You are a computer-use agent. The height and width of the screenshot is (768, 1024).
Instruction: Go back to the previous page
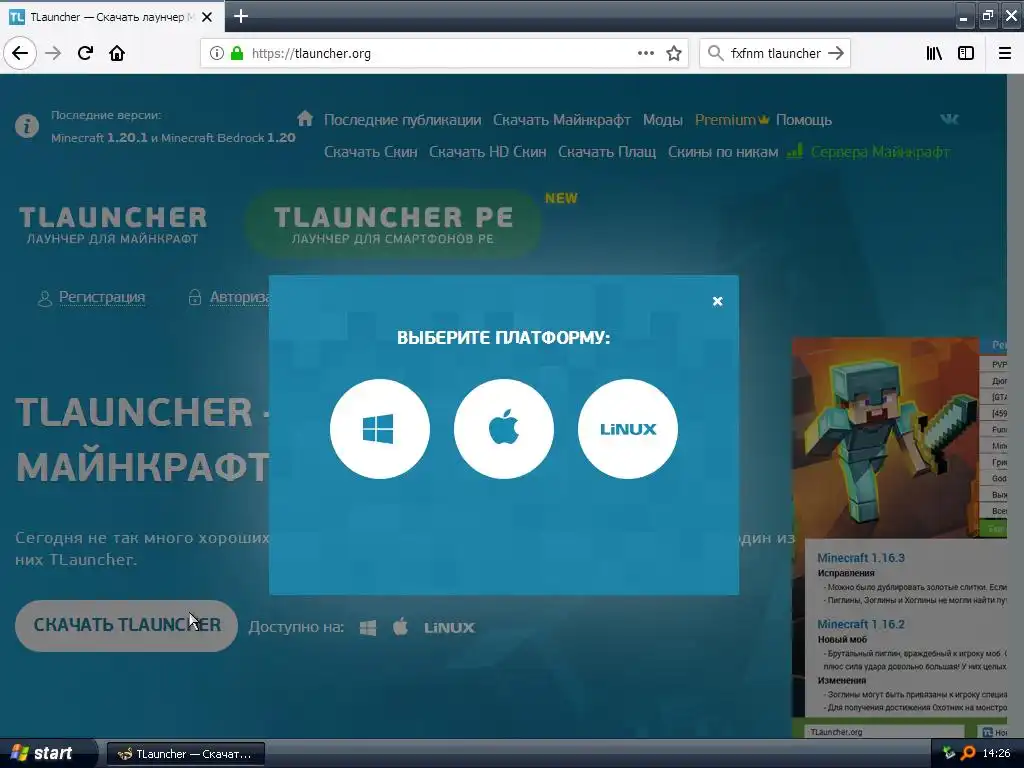pyautogui.click(x=20, y=53)
